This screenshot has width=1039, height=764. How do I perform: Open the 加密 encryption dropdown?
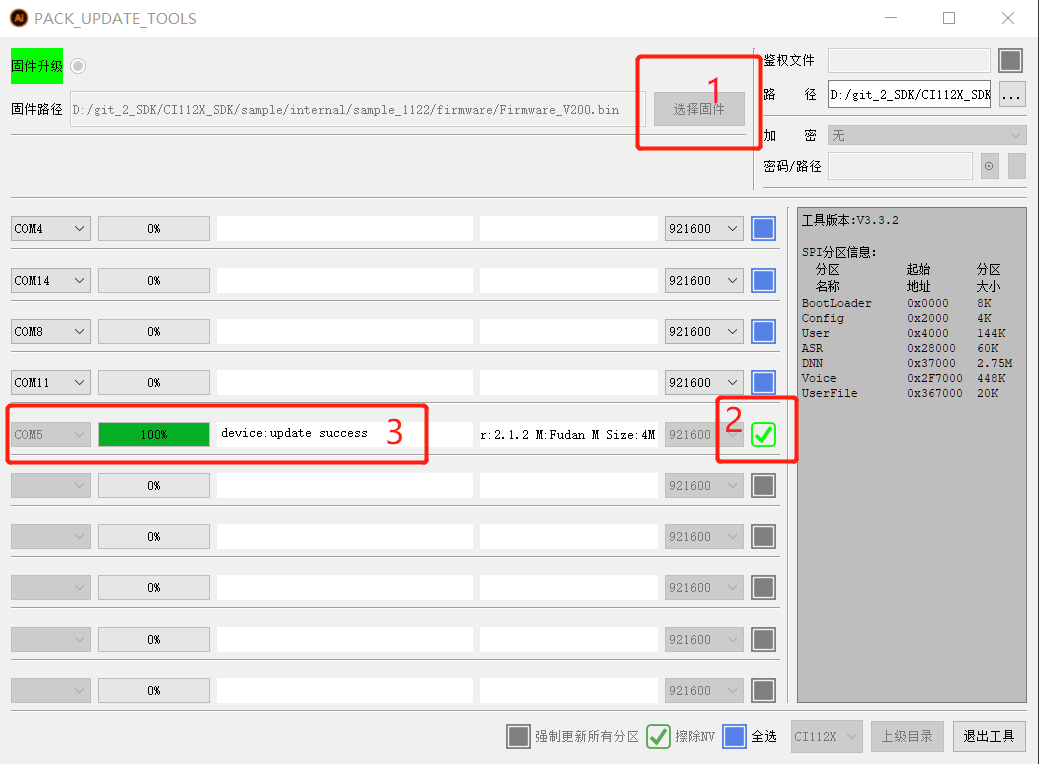(x=926, y=135)
